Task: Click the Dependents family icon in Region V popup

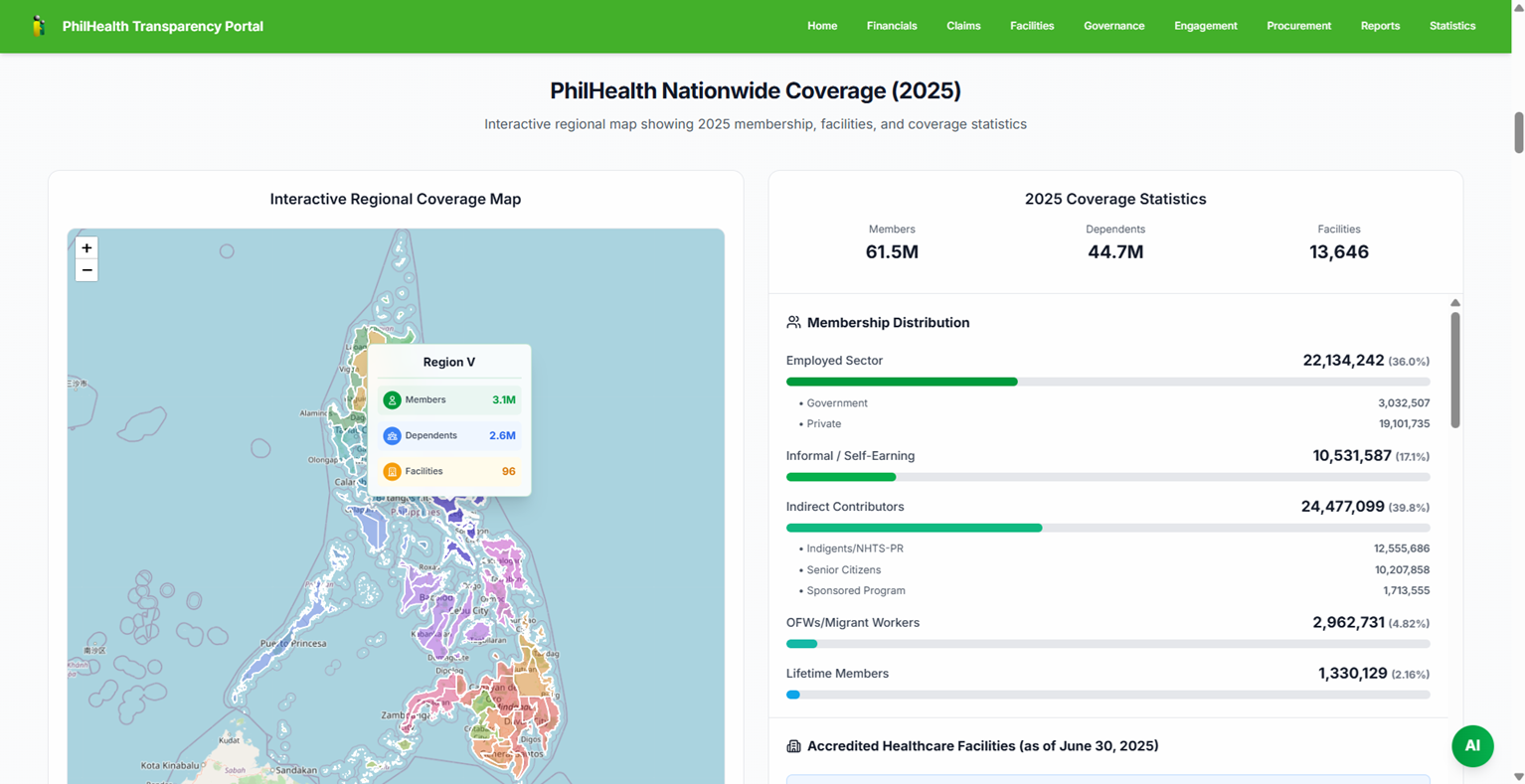Action: (x=394, y=435)
